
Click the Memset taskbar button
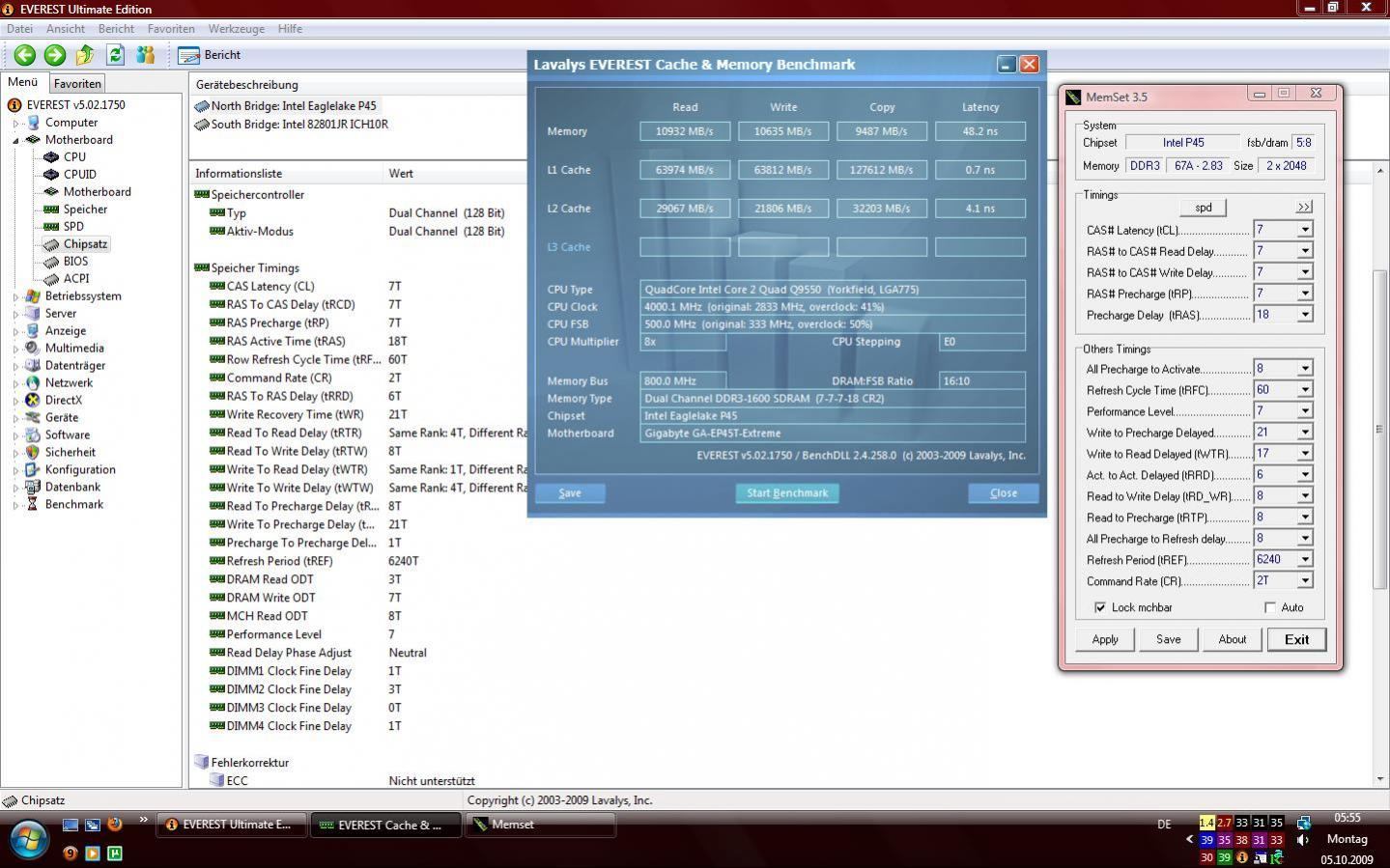click(541, 825)
